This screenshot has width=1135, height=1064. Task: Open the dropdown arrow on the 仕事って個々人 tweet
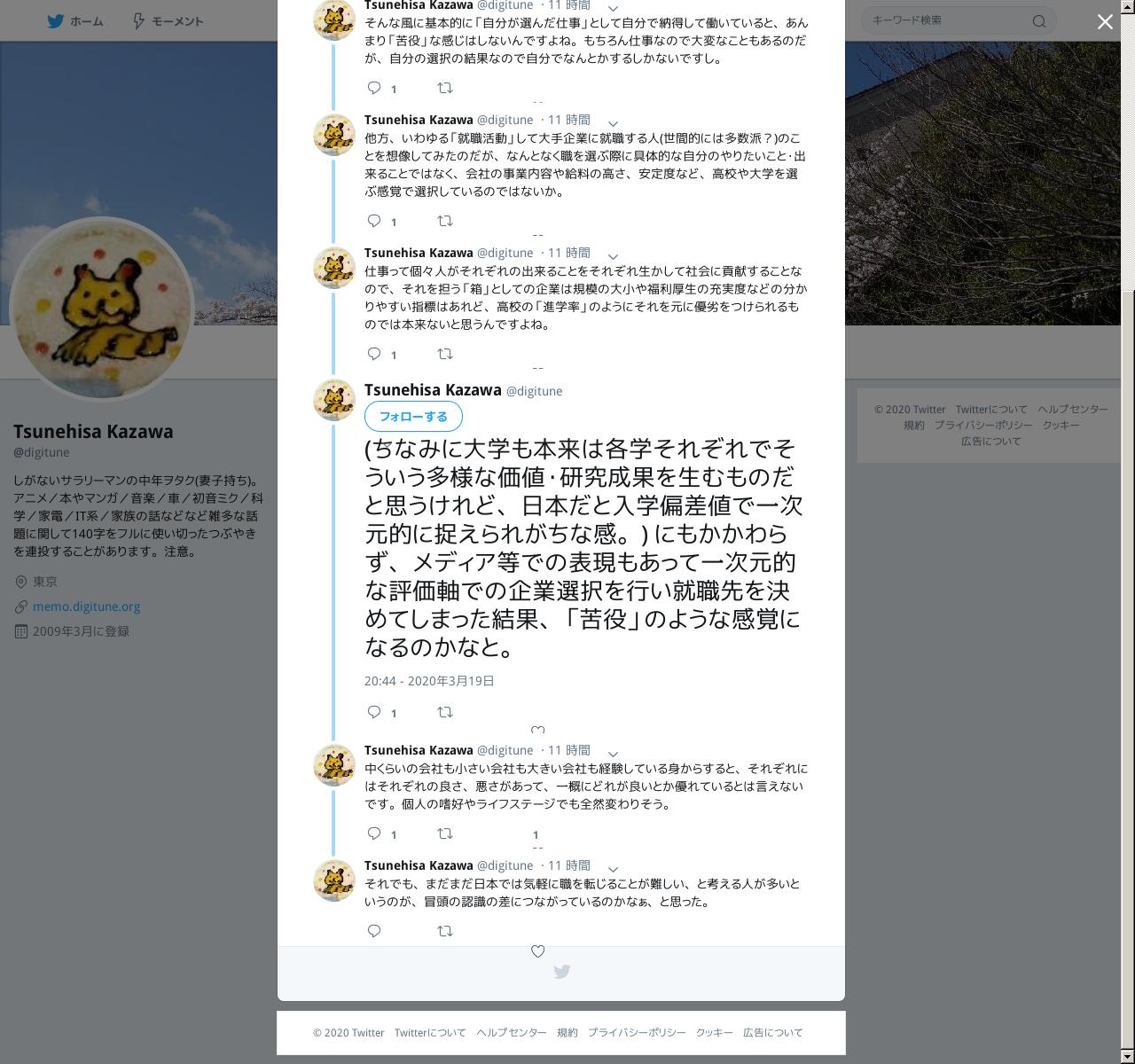pyautogui.click(x=613, y=256)
